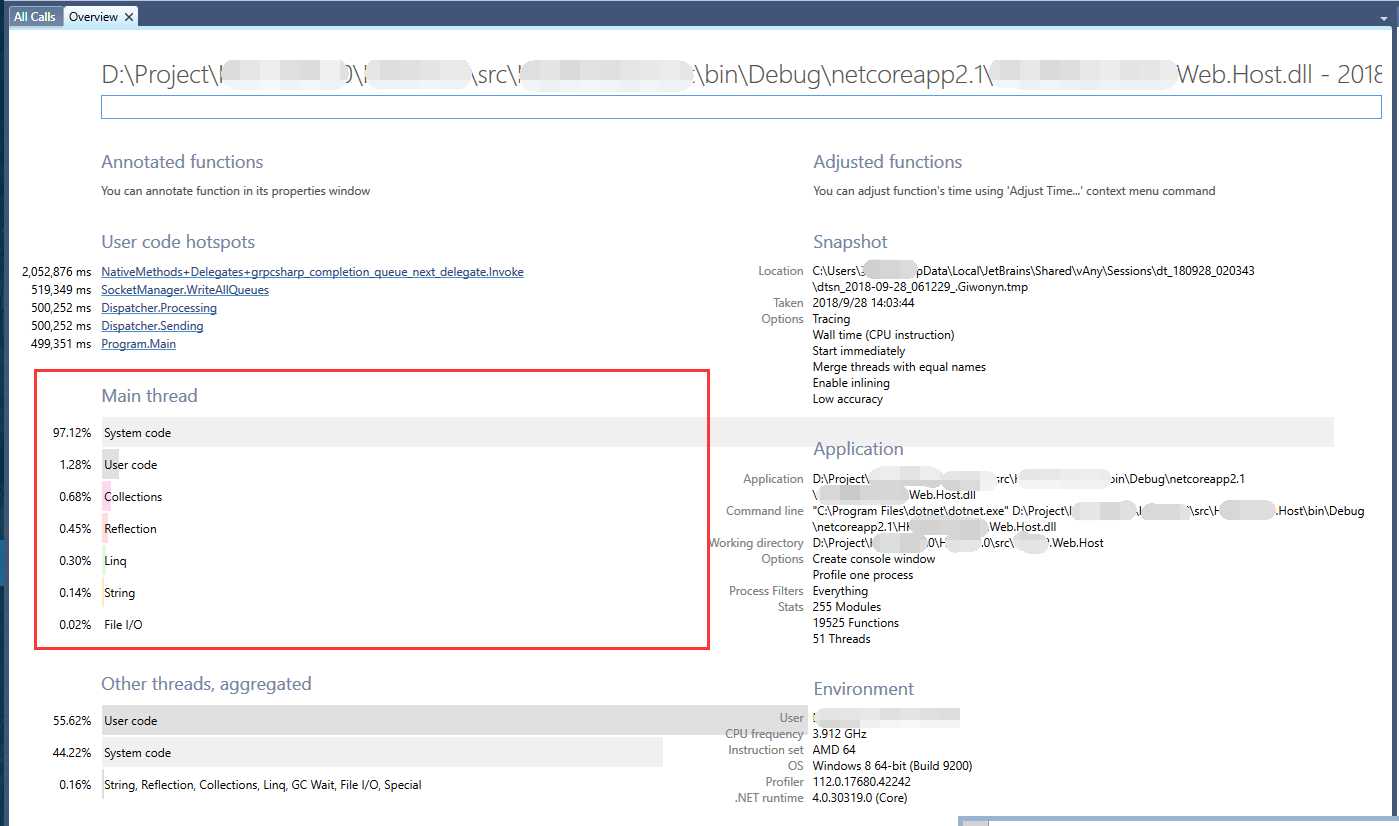Select User code row in Main thread

click(130, 465)
